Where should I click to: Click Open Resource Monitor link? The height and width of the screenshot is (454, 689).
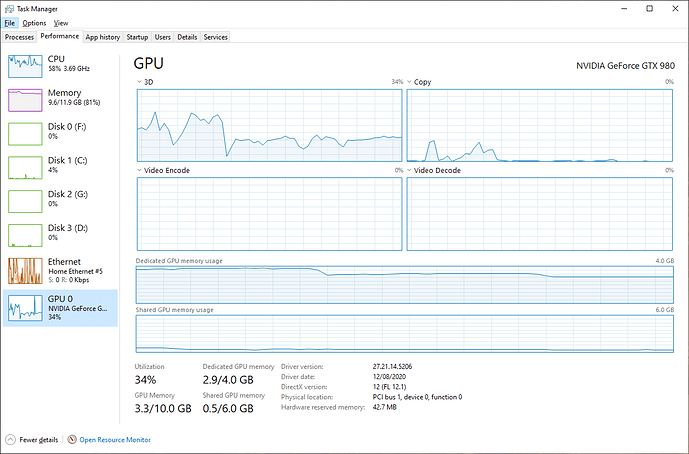(115, 440)
